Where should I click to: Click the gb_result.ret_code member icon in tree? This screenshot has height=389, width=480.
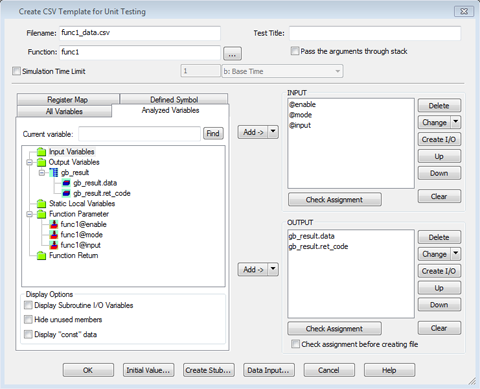click(x=66, y=193)
